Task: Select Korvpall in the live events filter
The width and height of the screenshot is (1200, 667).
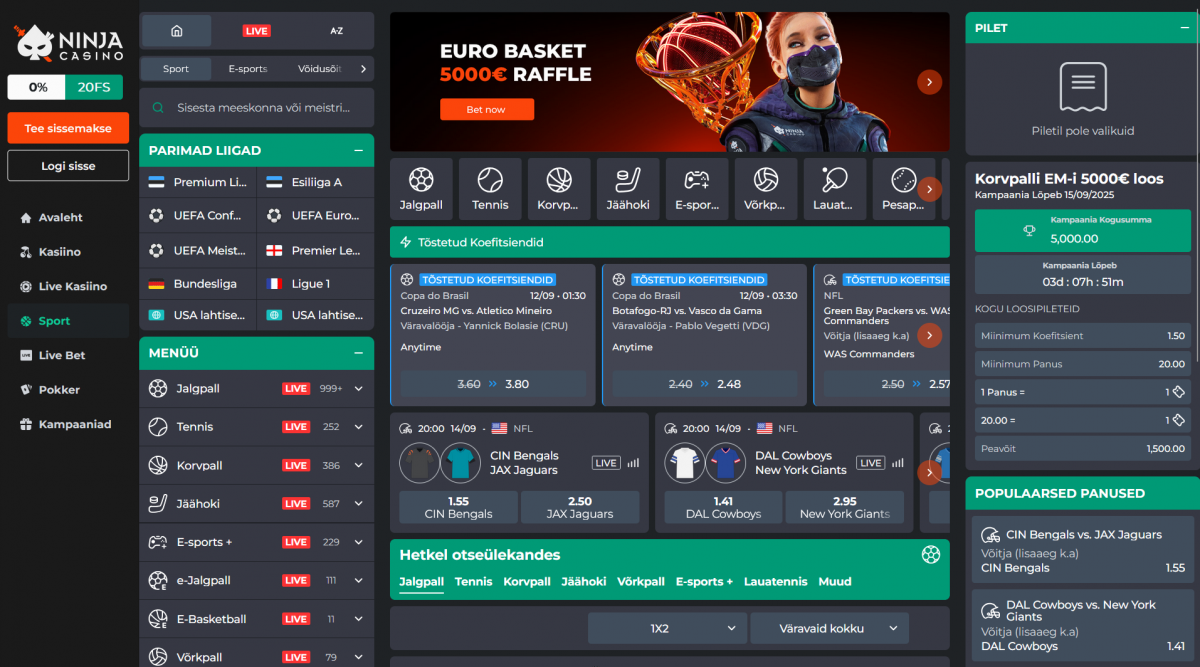Action: pos(527,581)
